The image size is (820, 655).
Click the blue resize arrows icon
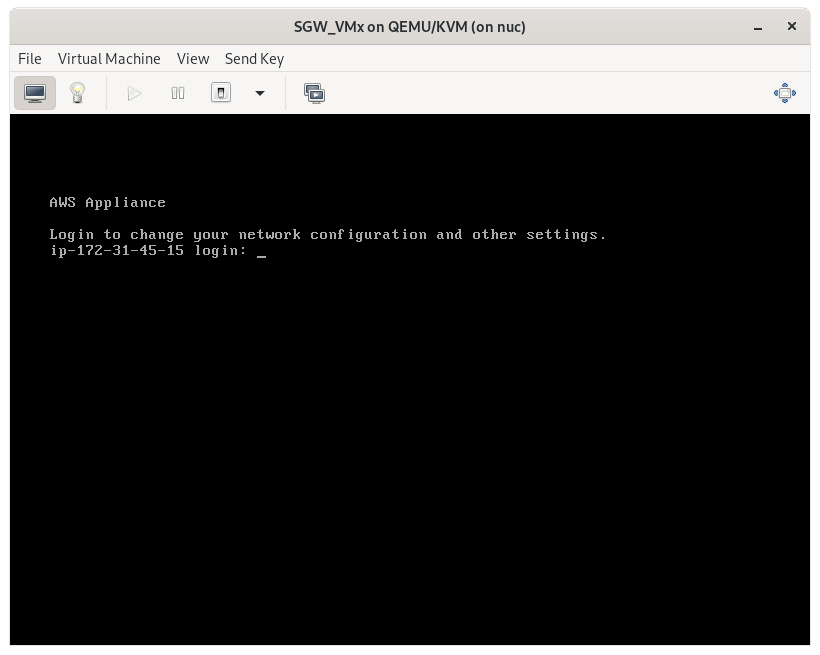[785, 92]
